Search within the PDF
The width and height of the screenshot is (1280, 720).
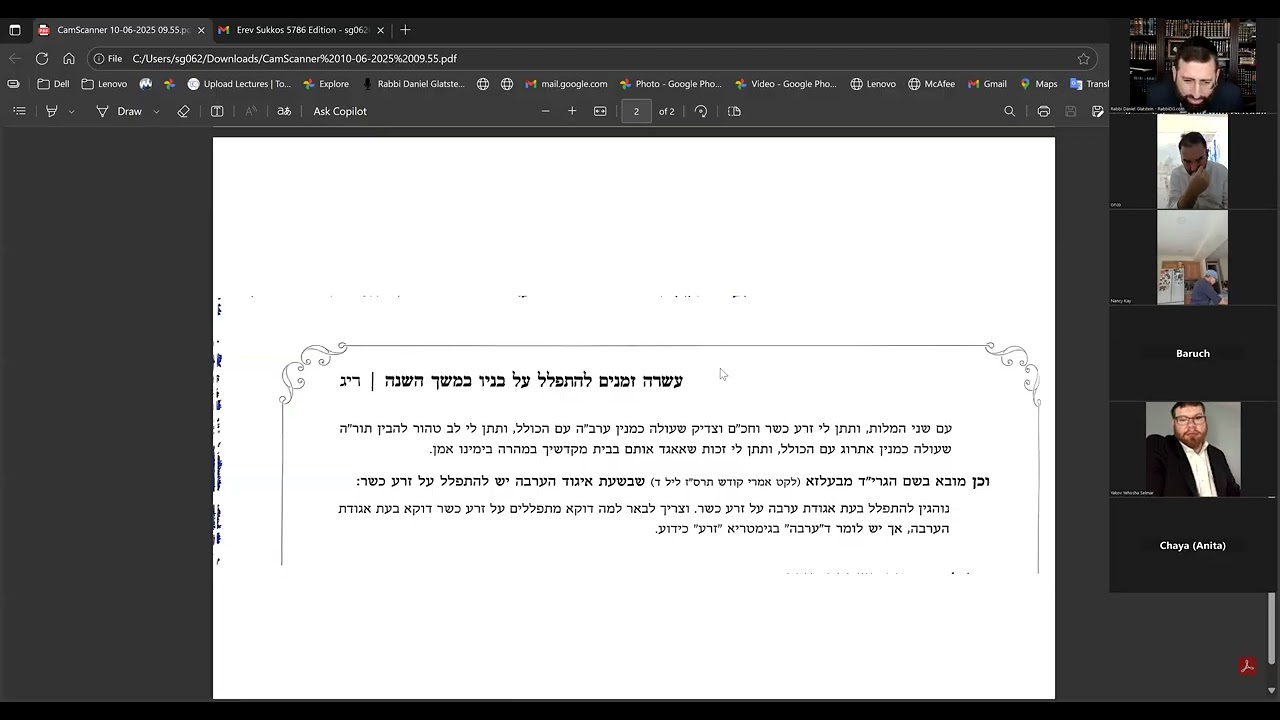(x=1010, y=111)
